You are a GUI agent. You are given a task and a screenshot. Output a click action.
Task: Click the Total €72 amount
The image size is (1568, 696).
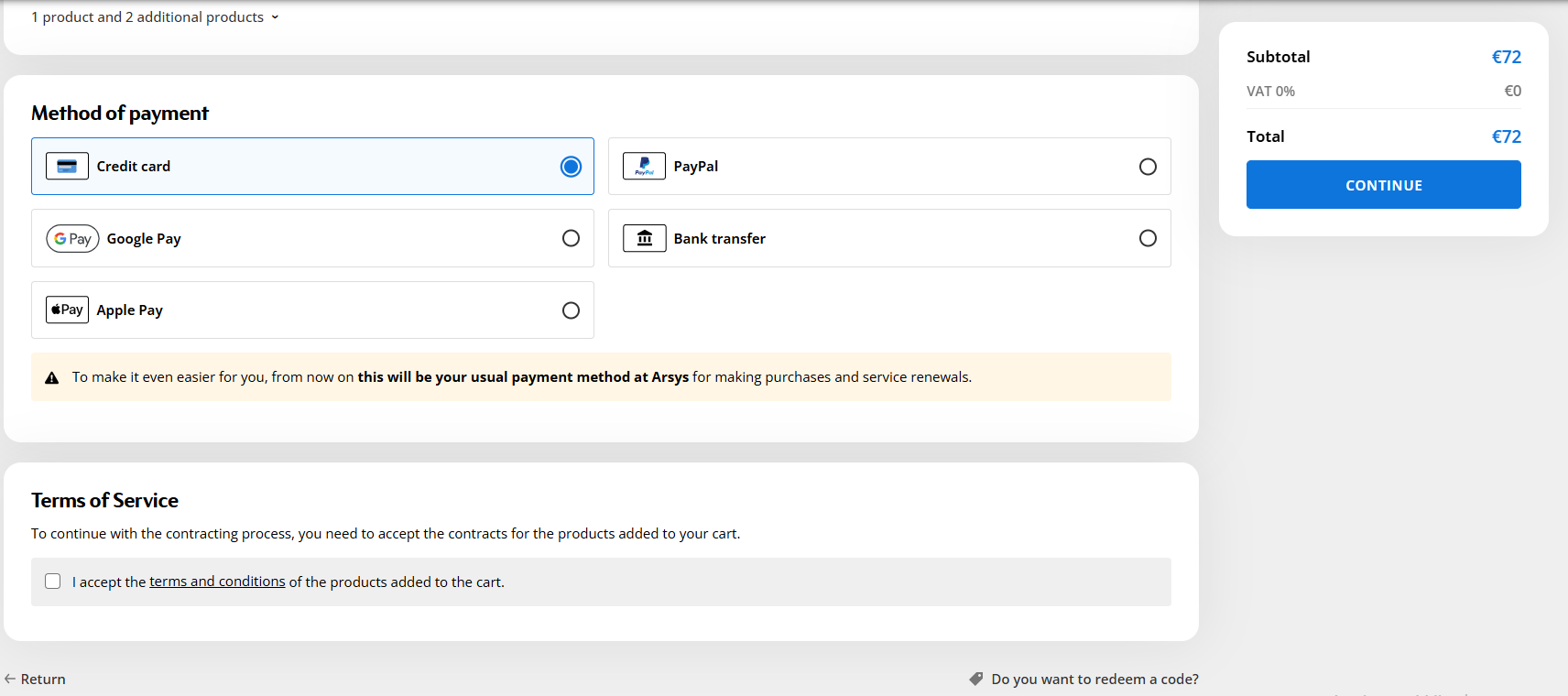click(x=1506, y=136)
